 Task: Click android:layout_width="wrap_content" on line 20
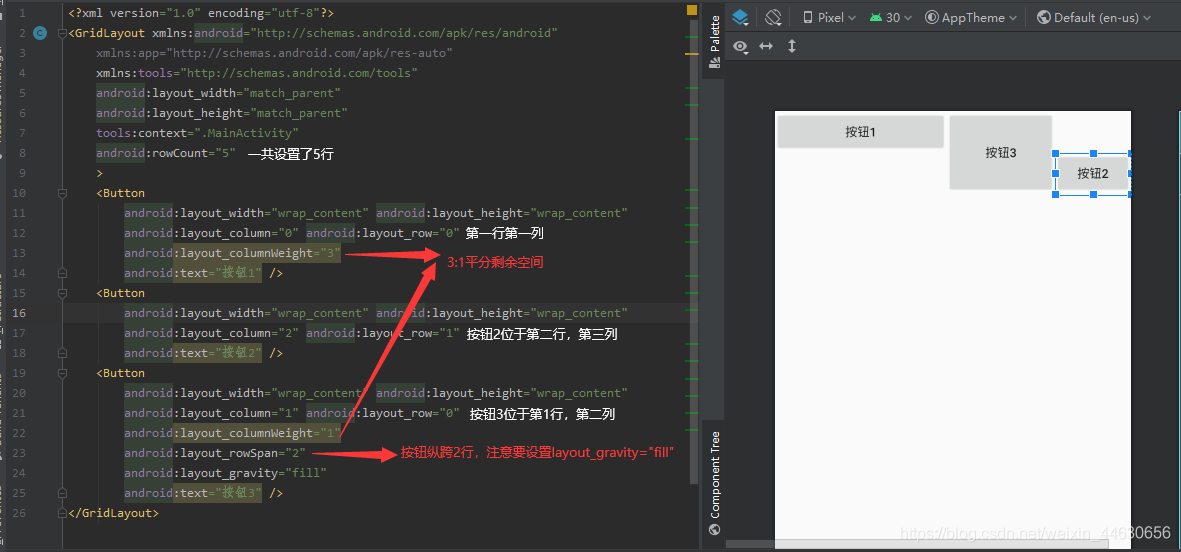click(x=247, y=392)
